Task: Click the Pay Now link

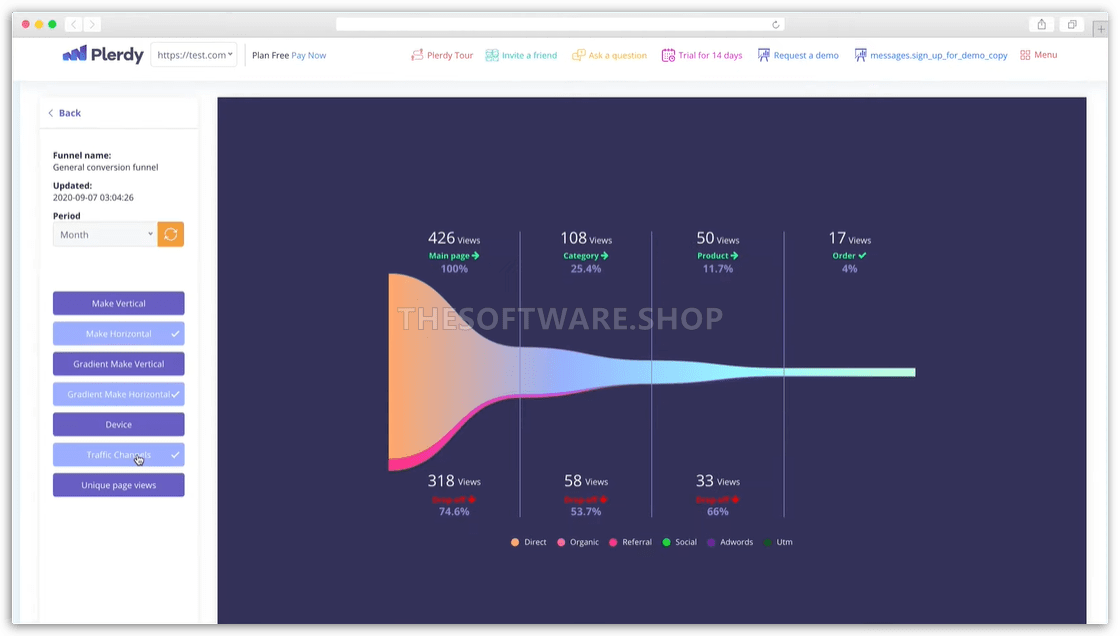Action: [308, 55]
